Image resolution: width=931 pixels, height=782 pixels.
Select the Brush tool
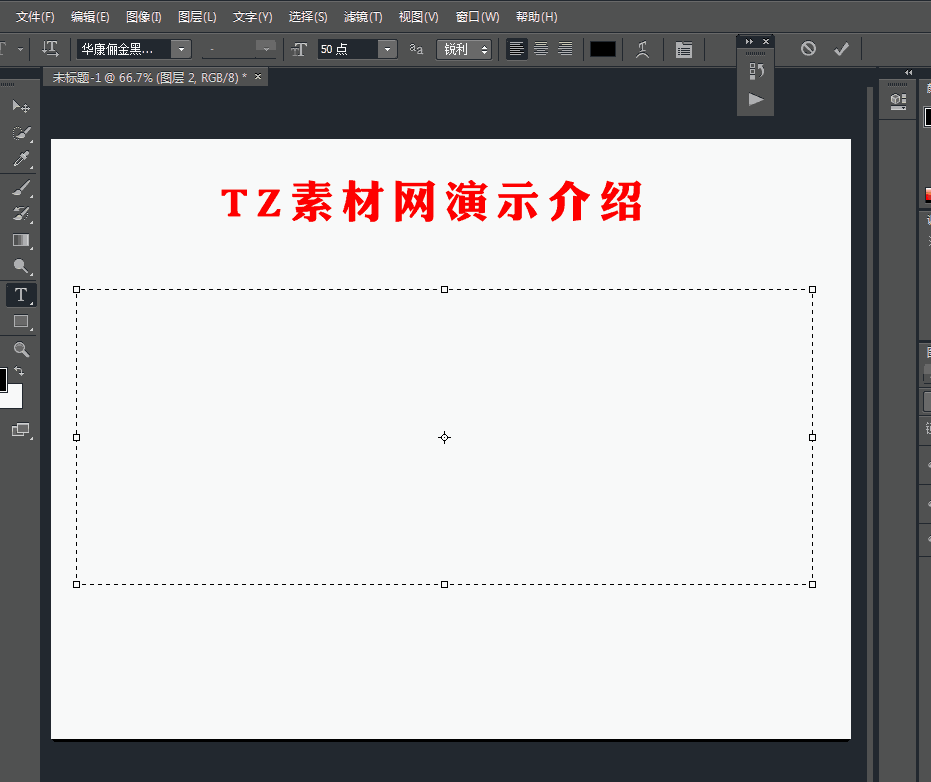coord(21,188)
